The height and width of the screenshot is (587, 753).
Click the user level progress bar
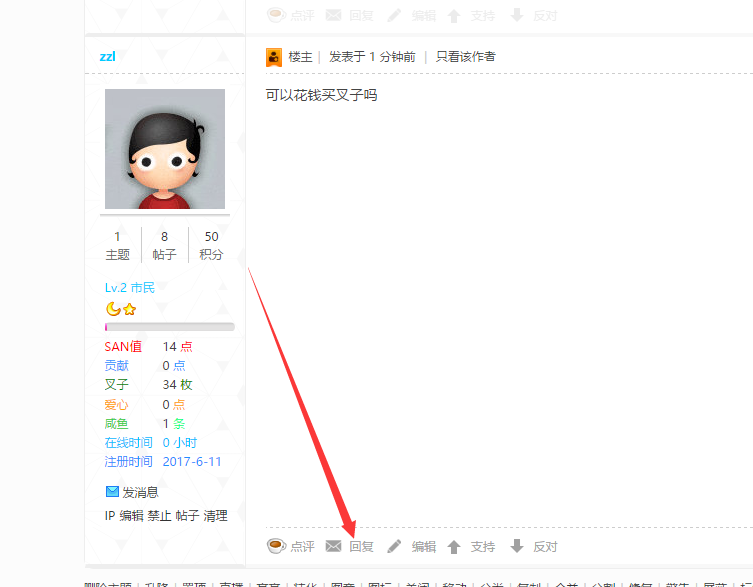pos(169,327)
